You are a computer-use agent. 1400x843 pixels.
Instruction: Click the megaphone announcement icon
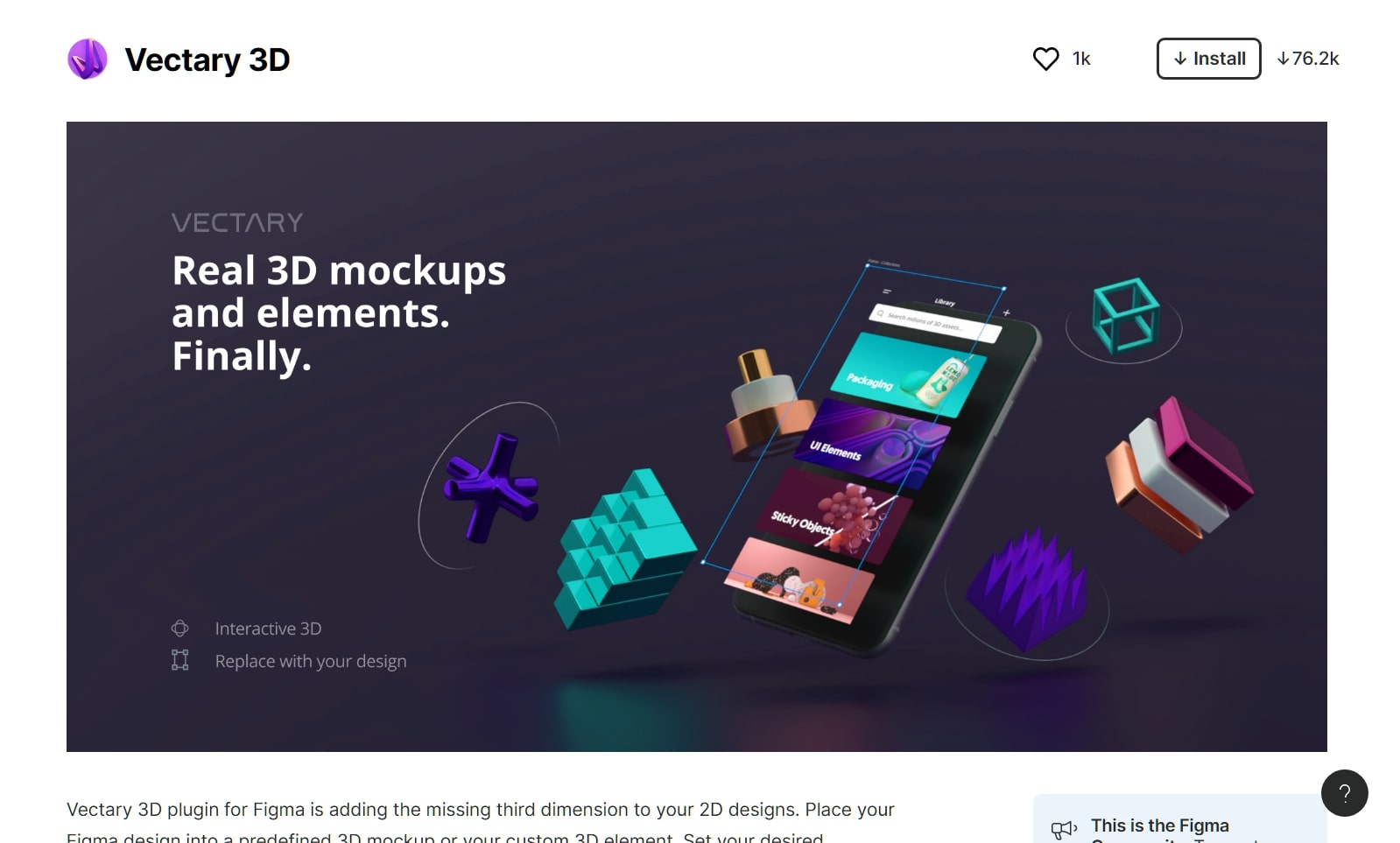pyautogui.click(x=1064, y=829)
